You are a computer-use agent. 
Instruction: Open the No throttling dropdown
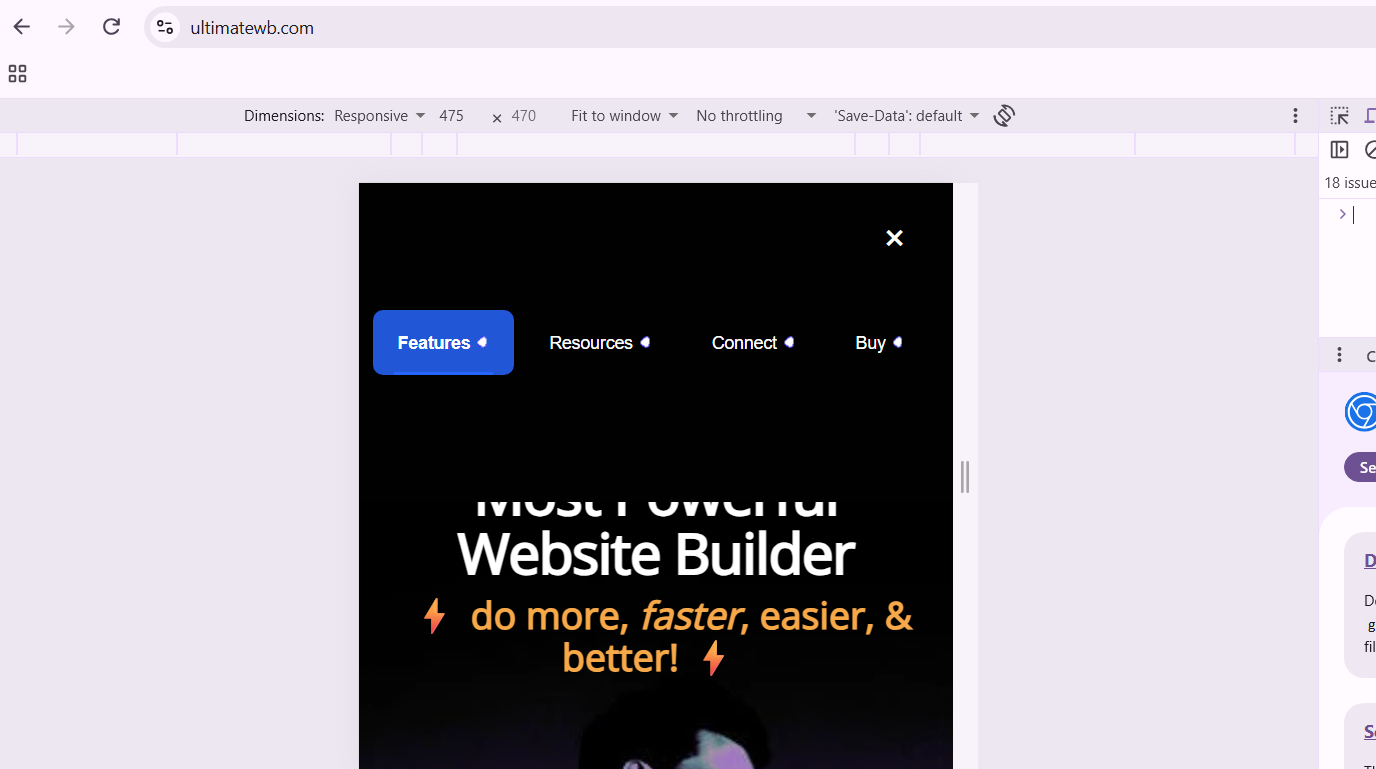coord(756,115)
